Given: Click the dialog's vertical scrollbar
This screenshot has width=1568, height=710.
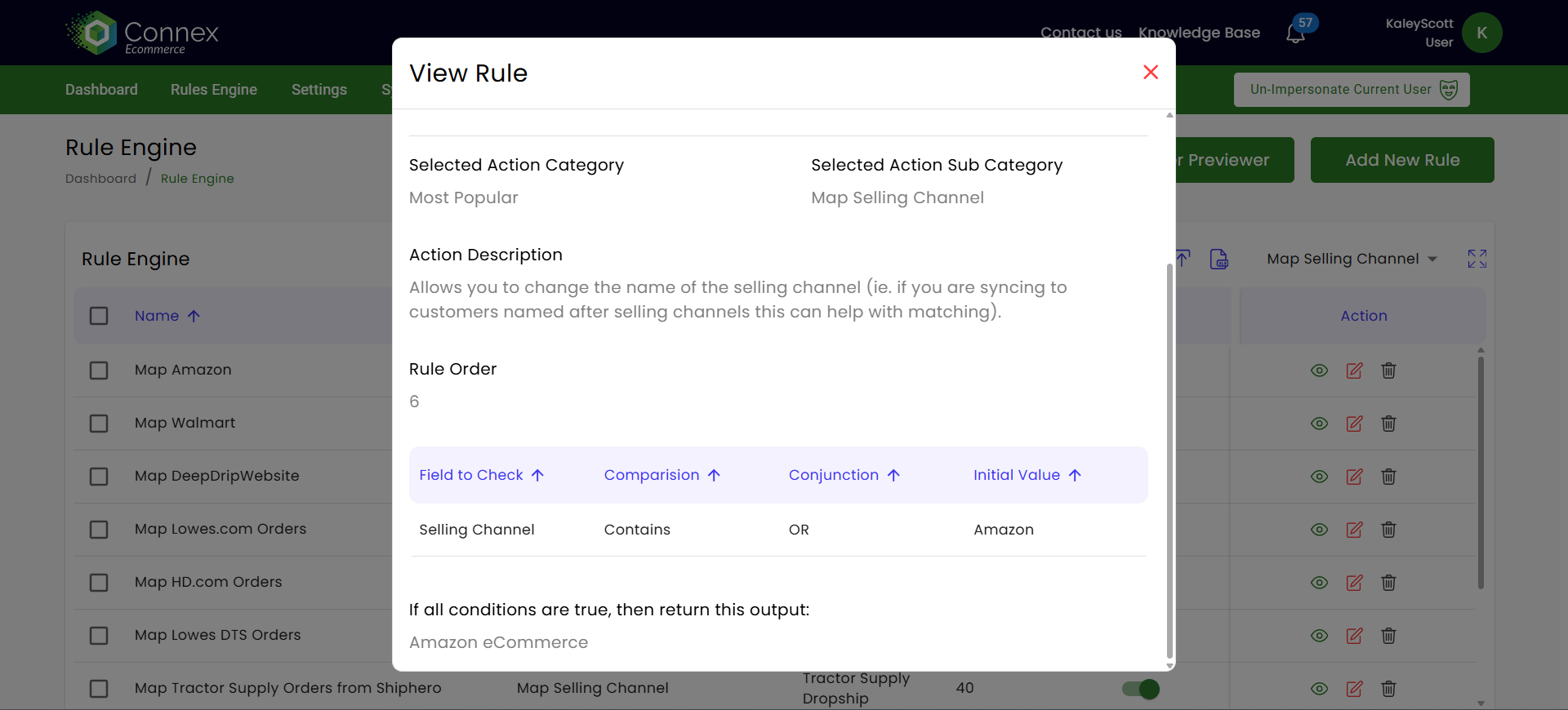Looking at the screenshot, I should (1169, 457).
